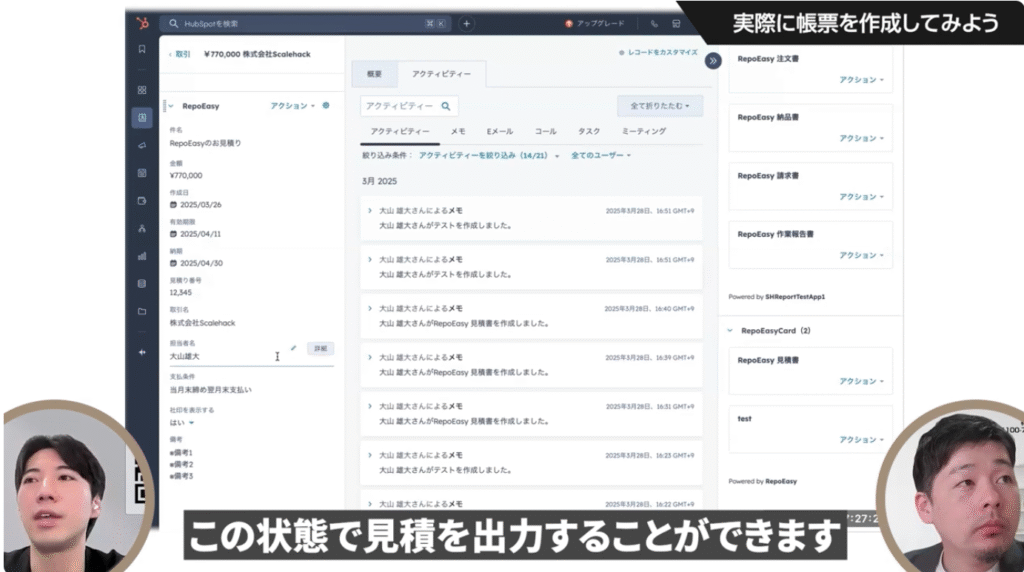Open the 全て折りたたむ dropdown
The image size is (1024, 572).
point(660,106)
